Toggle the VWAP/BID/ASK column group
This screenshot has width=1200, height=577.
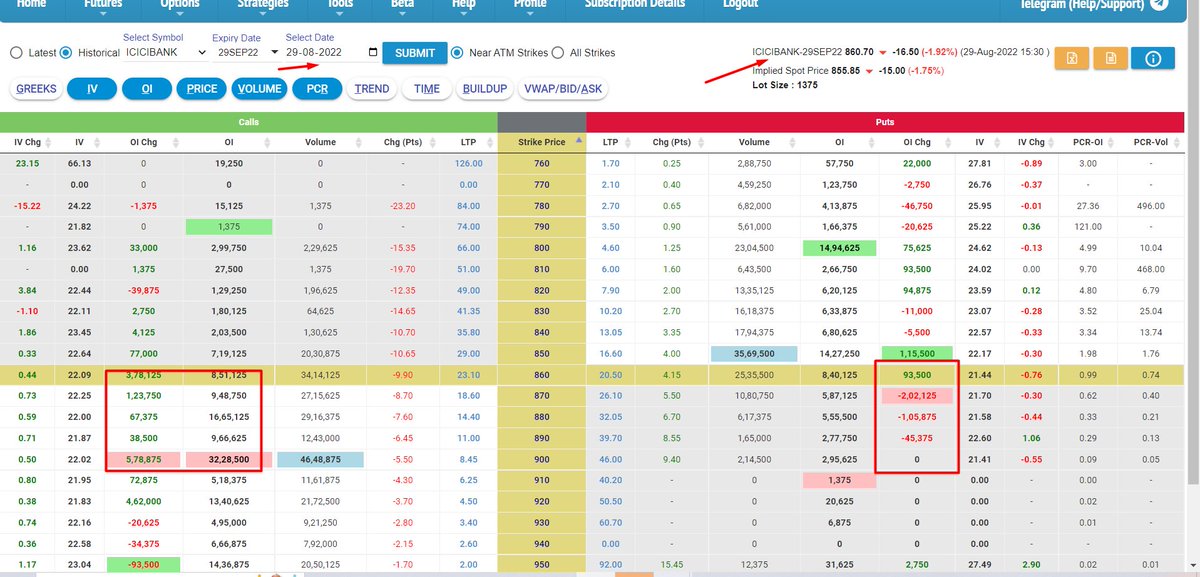[x=563, y=89]
